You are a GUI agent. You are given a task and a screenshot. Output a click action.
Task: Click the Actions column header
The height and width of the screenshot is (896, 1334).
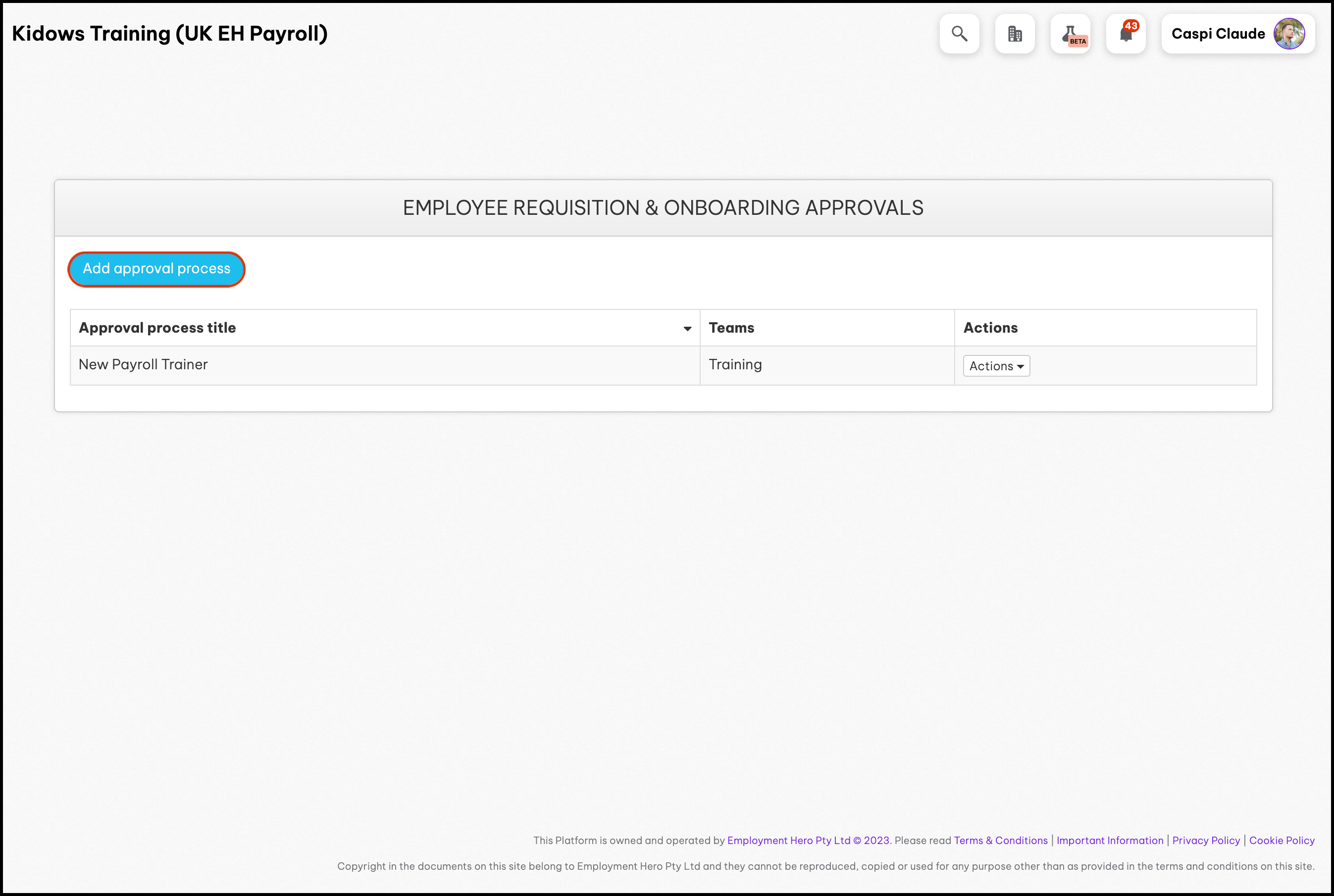pyautogui.click(x=1105, y=327)
